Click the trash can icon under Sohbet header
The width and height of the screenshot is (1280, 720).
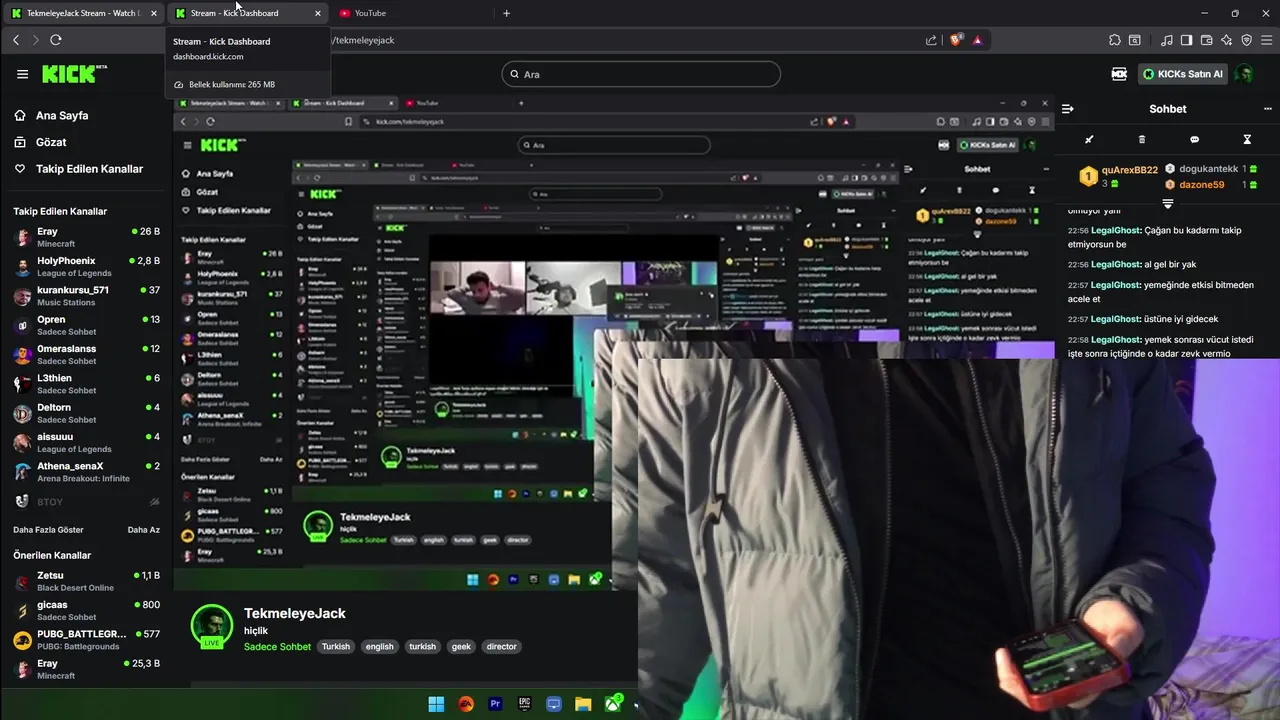coord(1142,139)
